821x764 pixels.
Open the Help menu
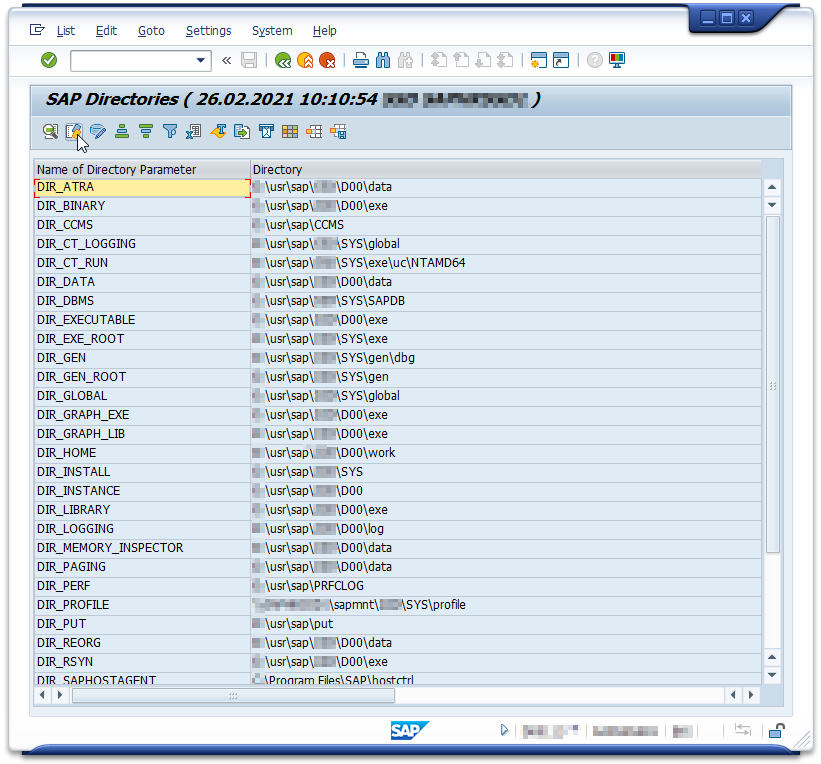[325, 31]
